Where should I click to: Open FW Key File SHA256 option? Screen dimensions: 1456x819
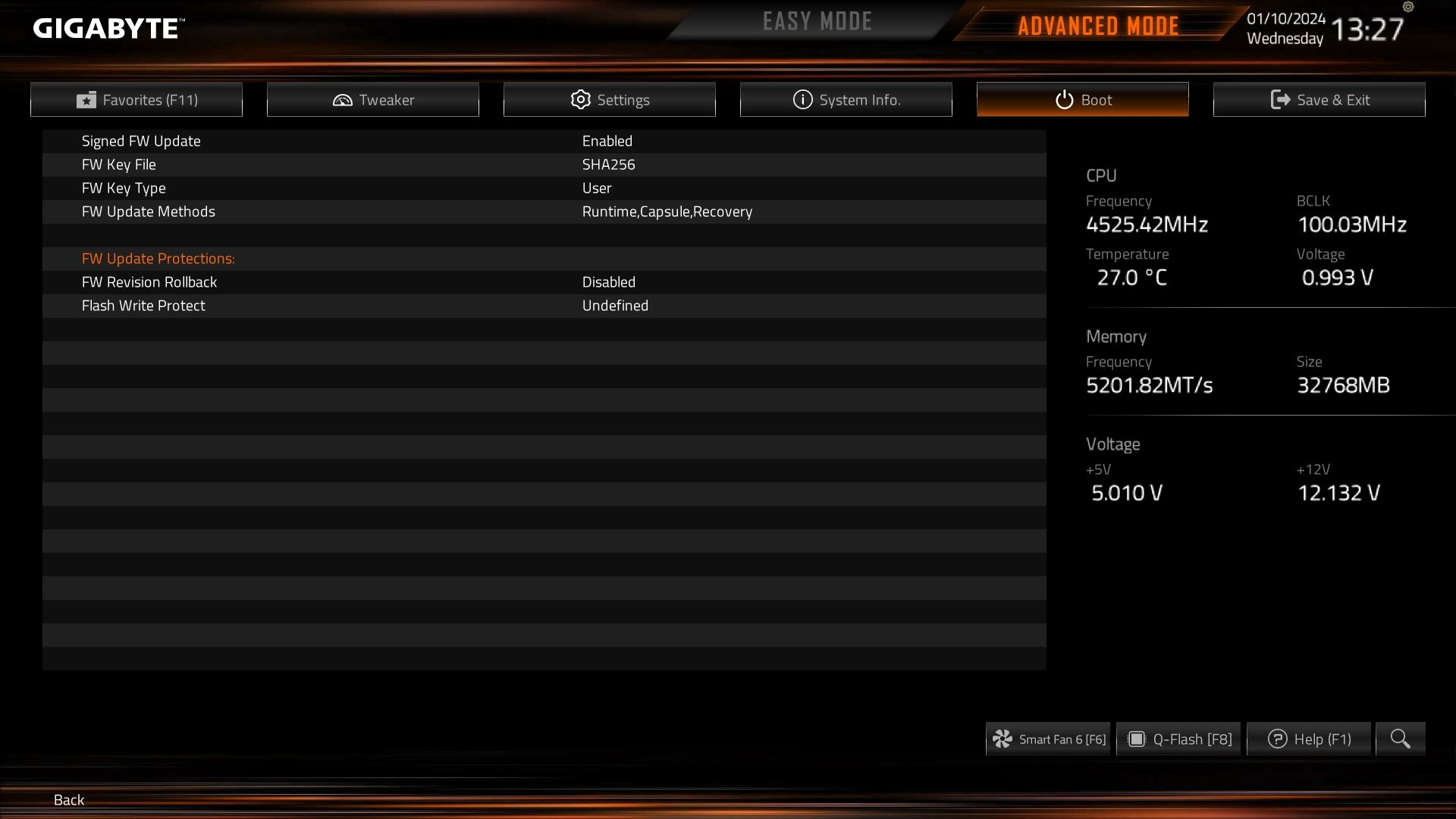pos(608,165)
